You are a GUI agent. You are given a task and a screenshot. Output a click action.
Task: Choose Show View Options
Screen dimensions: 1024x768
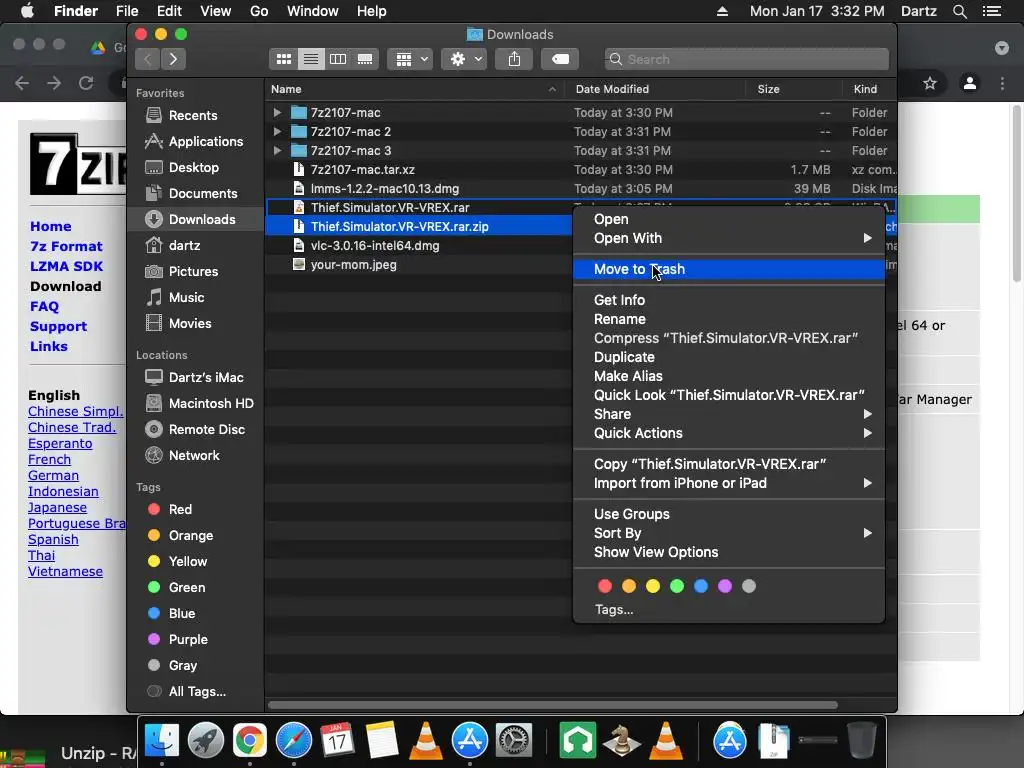(x=729, y=552)
